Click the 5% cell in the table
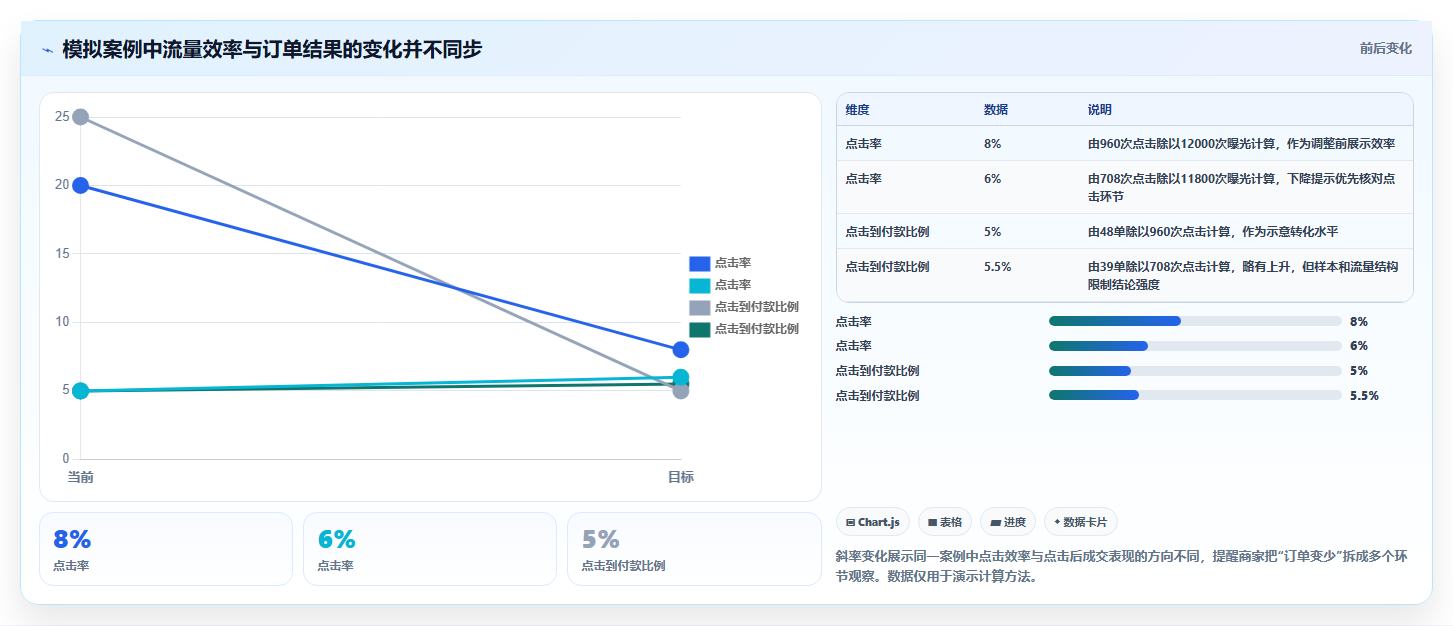This screenshot has width=1453, height=626. pos(992,232)
